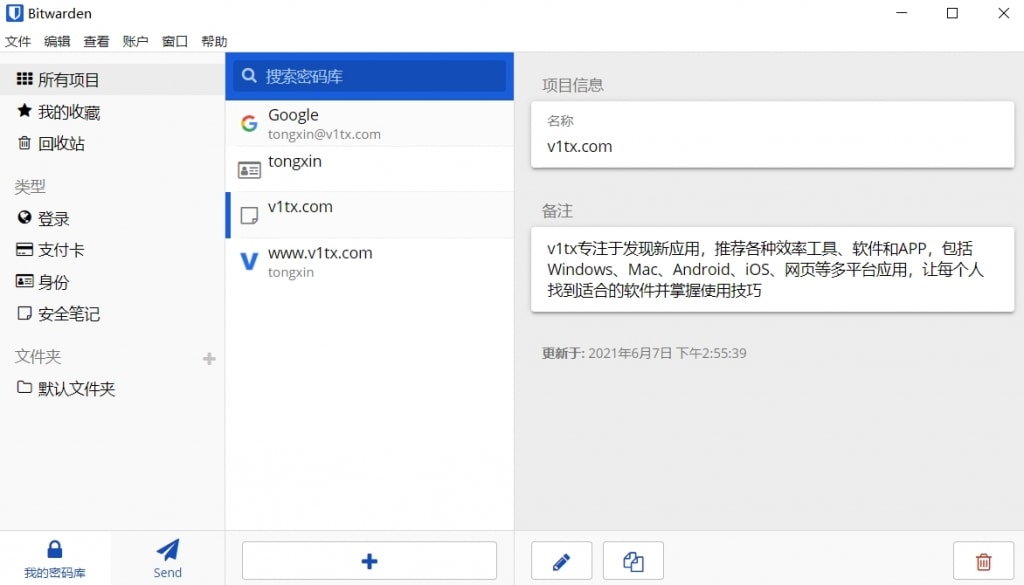Select the Google login entry
Image resolution: width=1024 pixels, height=585 pixels.
pyautogui.click(x=370, y=123)
